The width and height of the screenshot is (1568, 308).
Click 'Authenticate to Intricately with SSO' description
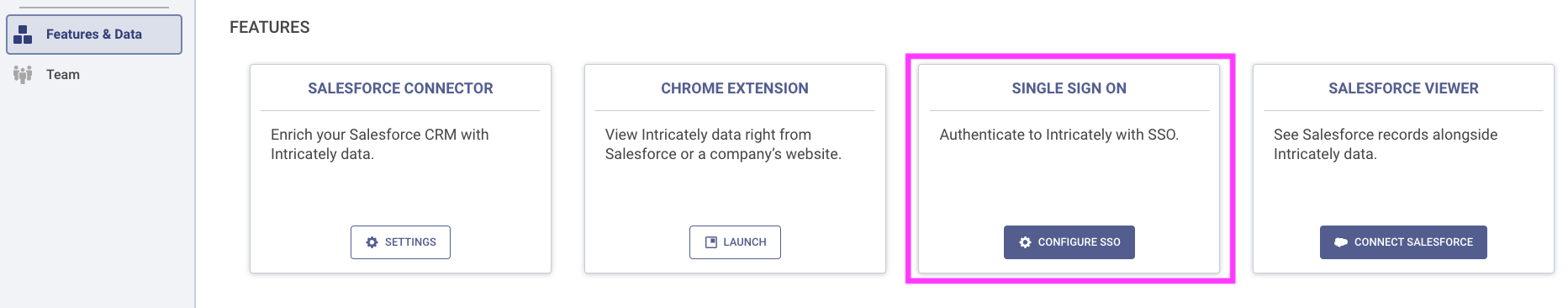pyautogui.click(x=1059, y=135)
